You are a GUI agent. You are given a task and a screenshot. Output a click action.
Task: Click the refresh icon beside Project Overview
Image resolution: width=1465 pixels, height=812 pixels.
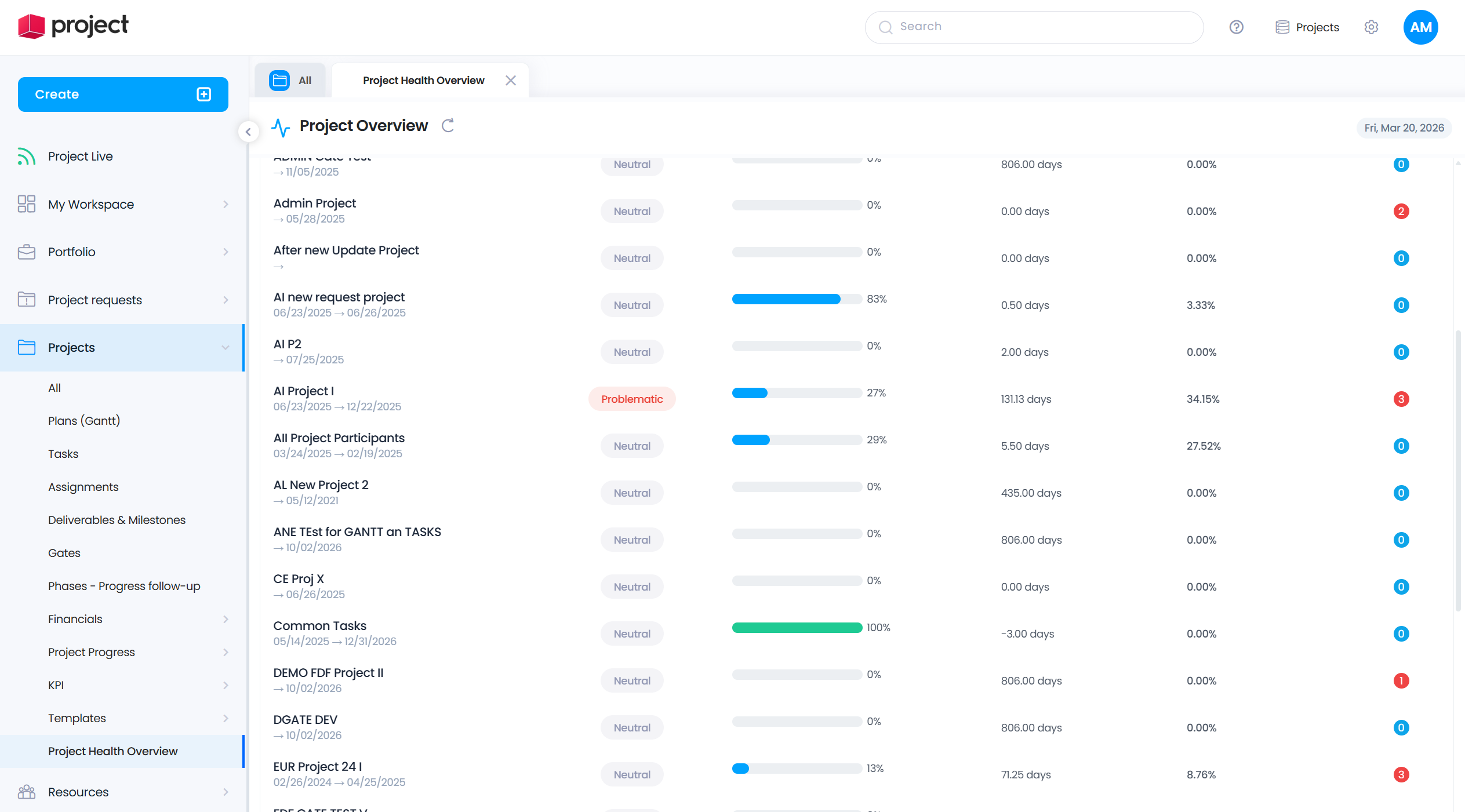(448, 126)
